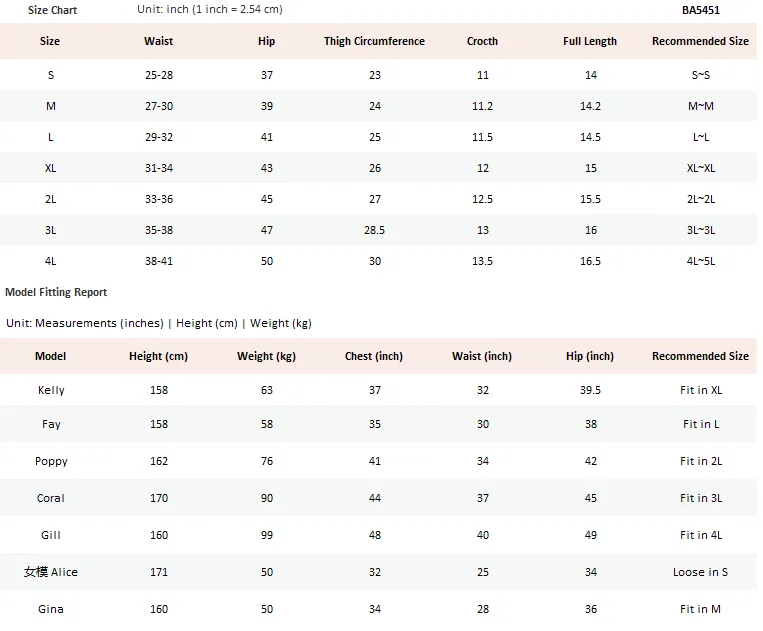Click the Size Chart title

click(52, 10)
